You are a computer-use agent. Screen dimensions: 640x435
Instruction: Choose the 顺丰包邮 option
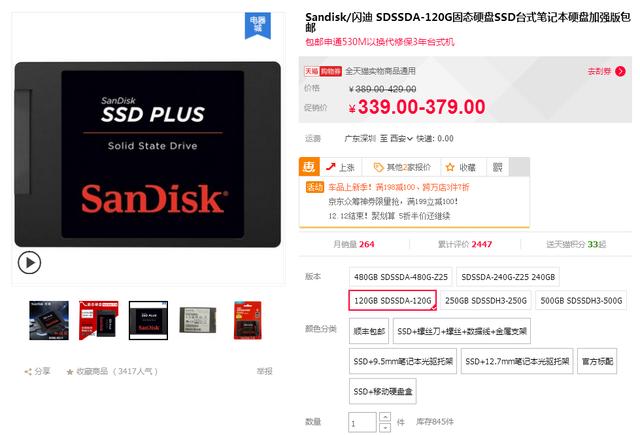coord(369,331)
